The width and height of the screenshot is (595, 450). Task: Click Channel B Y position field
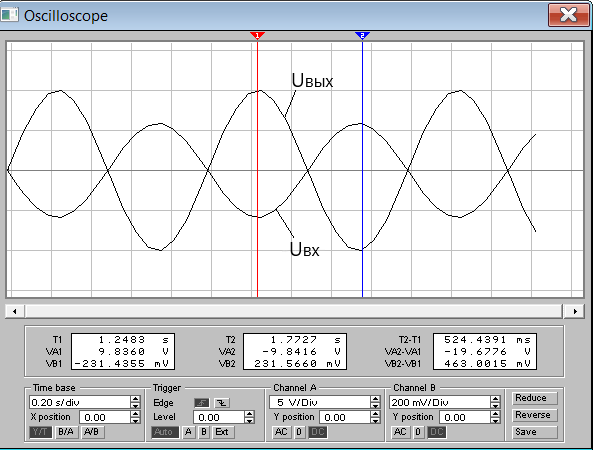(465, 417)
